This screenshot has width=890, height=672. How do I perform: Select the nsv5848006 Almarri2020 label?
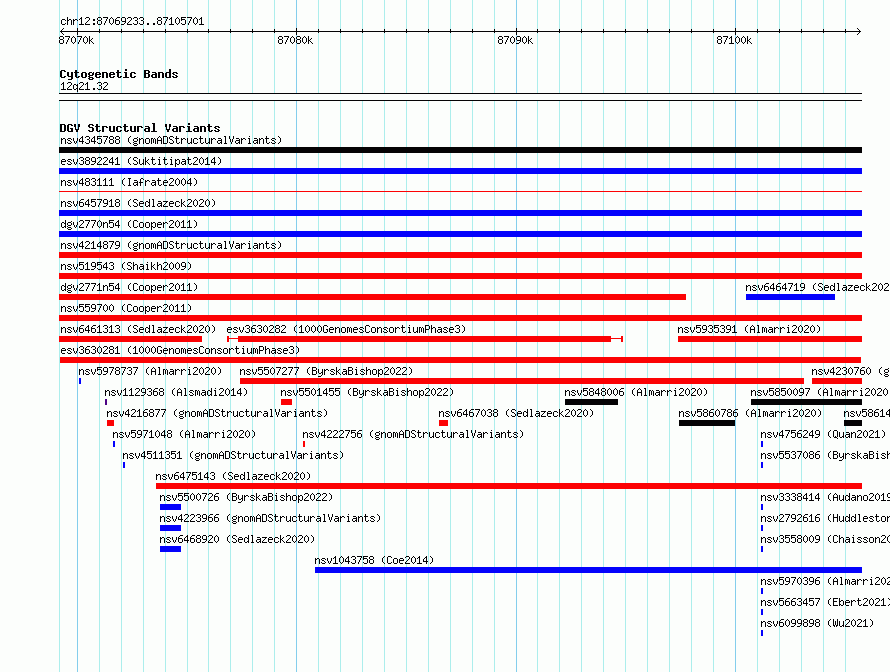coord(636,392)
